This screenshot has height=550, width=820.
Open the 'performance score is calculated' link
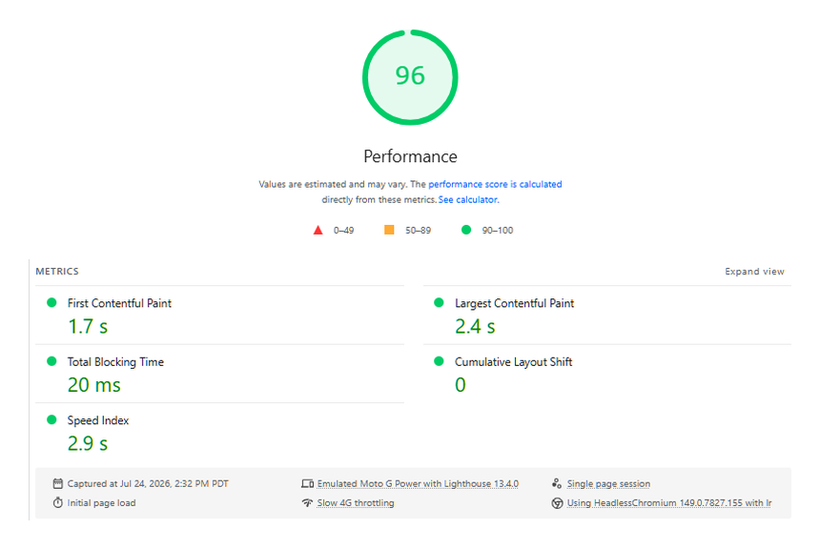(495, 184)
